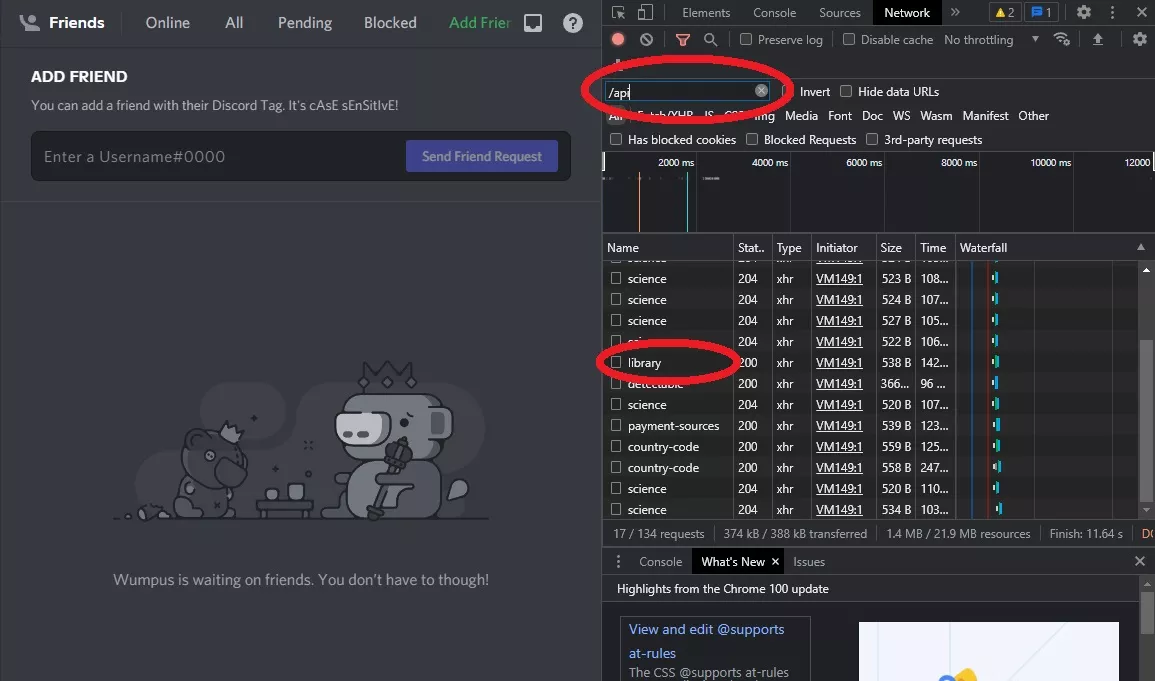Open VM149:1 initiator of library row
Screen dimensions: 1155x681
(839, 363)
